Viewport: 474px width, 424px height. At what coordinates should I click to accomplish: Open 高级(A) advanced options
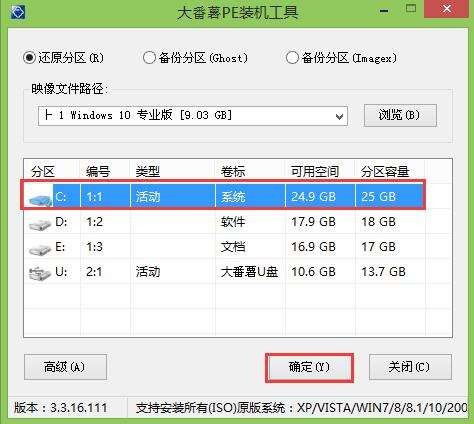65,367
